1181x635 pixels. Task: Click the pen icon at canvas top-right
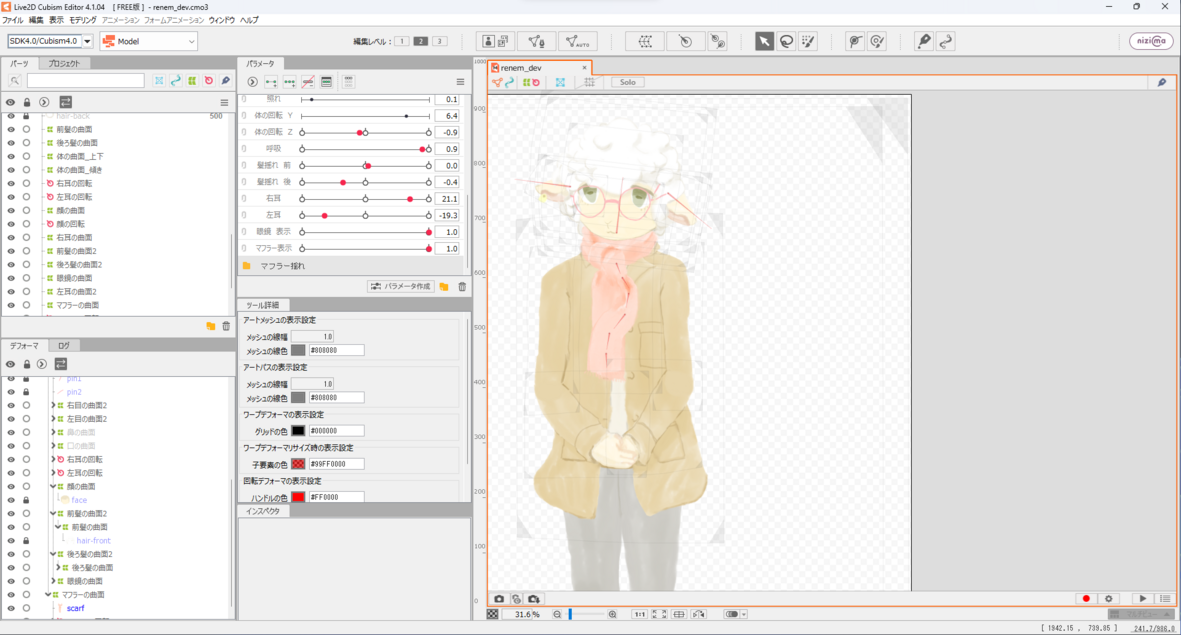[1161, 82]
